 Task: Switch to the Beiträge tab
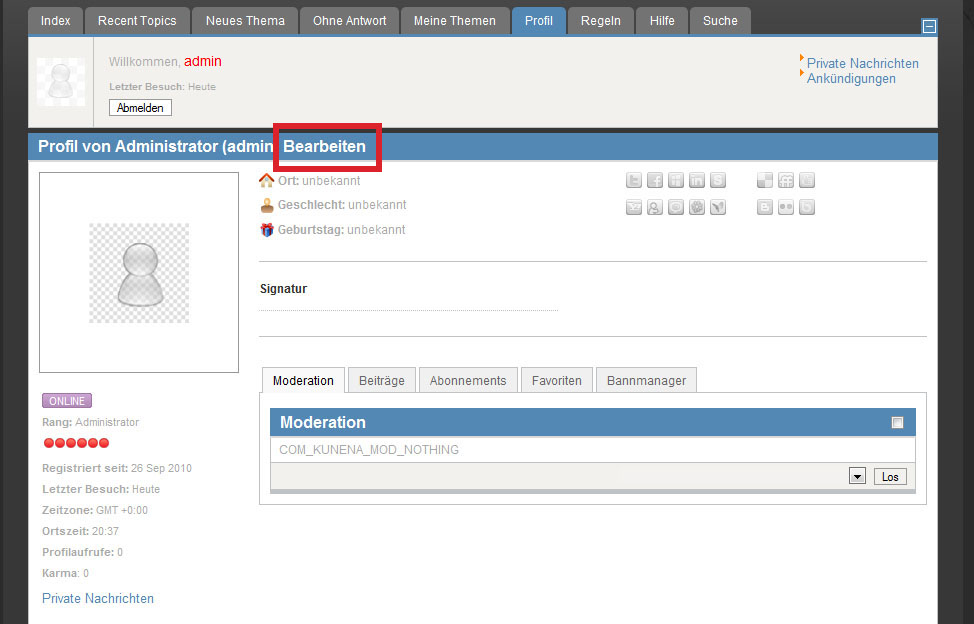tap(381, 381)
